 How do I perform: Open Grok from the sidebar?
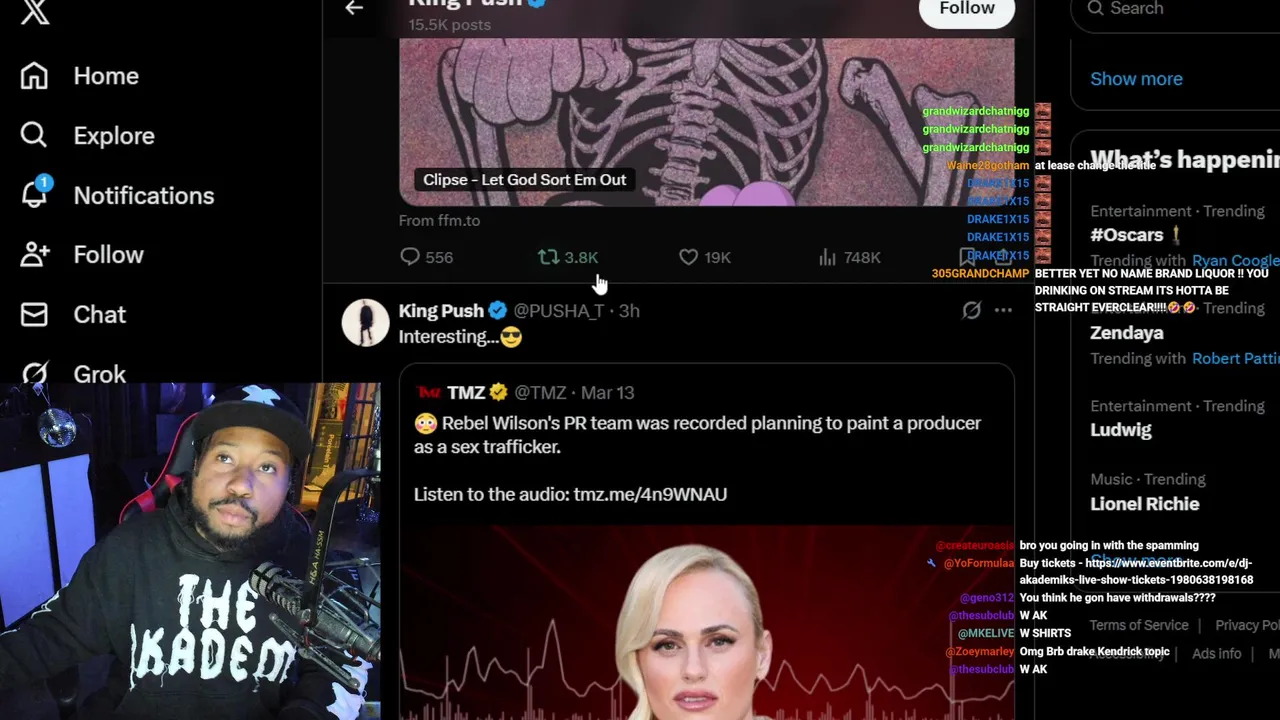click(75, 373)
